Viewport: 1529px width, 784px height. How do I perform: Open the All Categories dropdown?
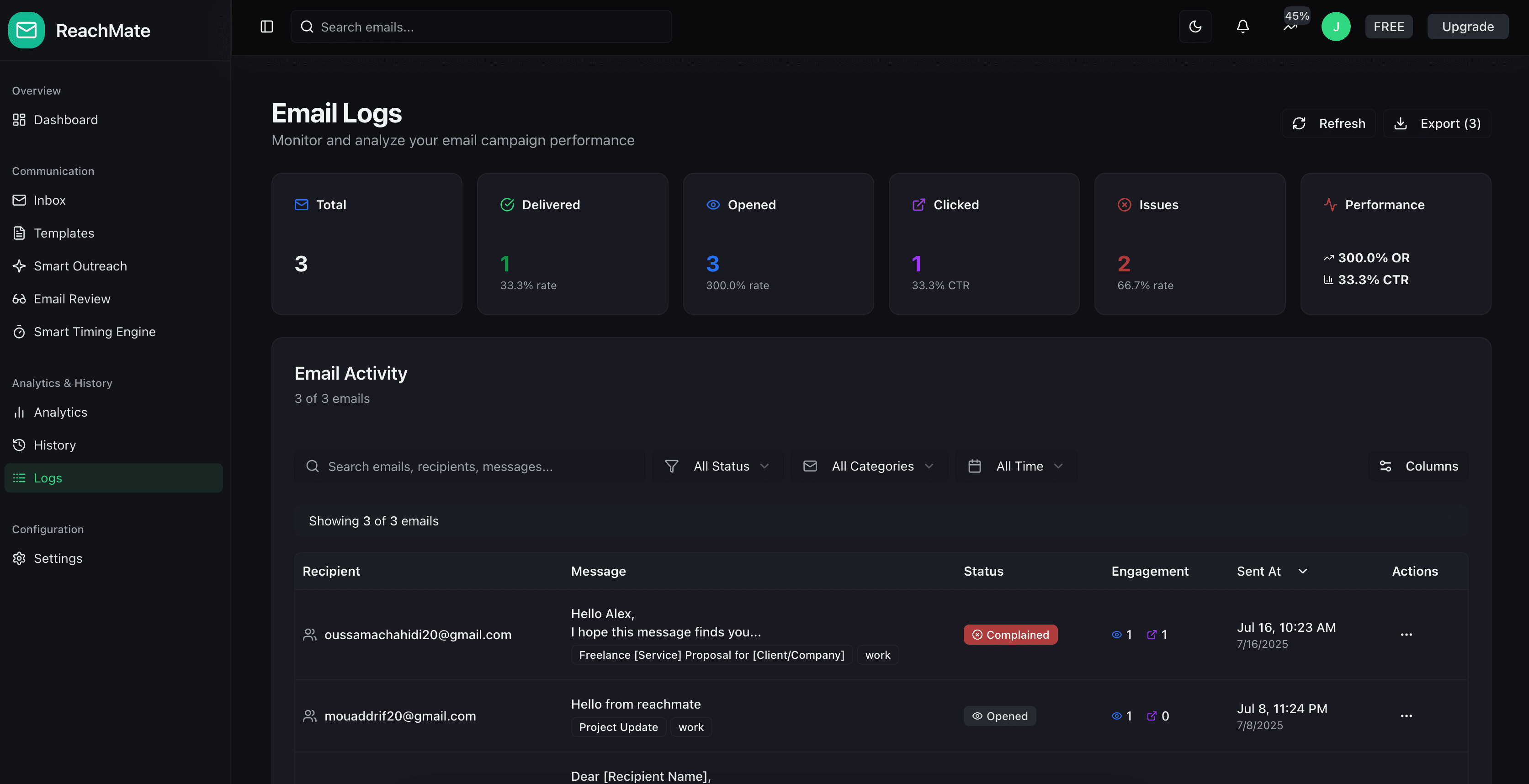pos(868,466)
